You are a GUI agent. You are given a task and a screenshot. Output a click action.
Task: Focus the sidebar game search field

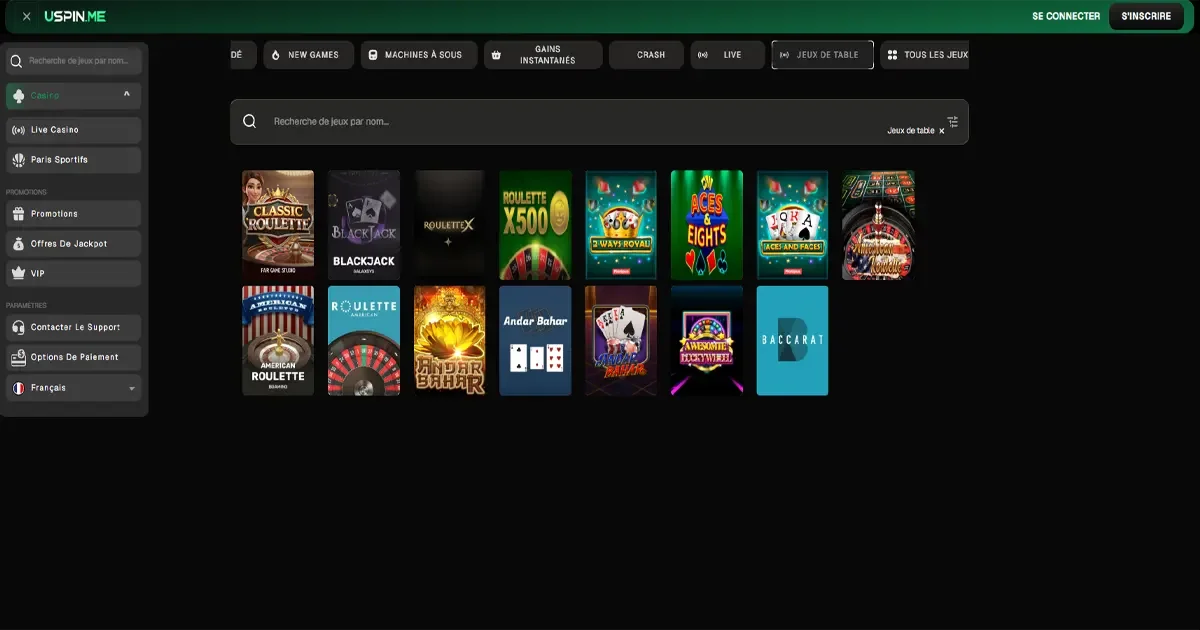pos(74,61)
